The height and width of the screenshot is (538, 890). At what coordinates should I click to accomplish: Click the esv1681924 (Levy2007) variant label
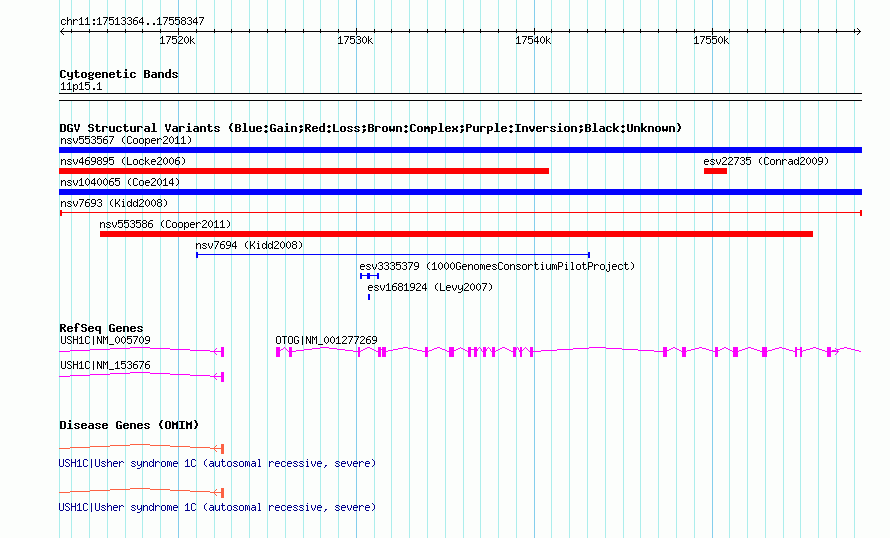click(430, 287)
